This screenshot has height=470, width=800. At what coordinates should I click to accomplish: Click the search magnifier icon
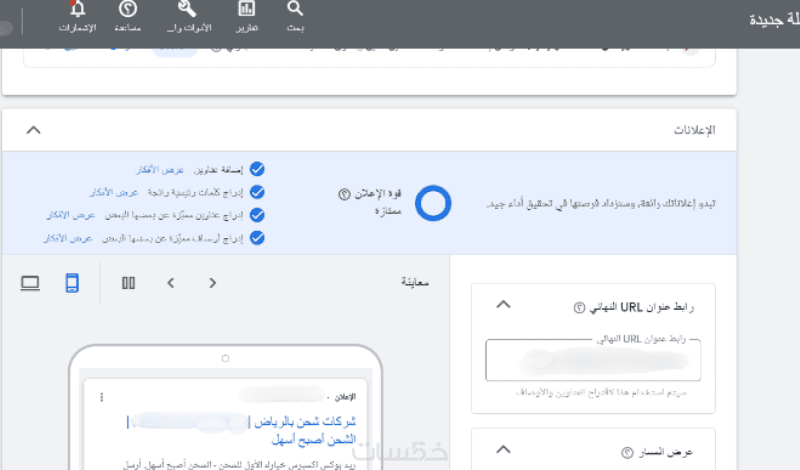click(295, 9)
